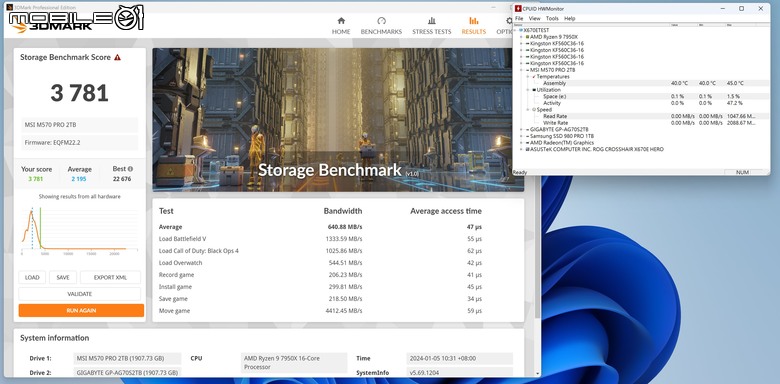The width and height of the screenshot is (780, 384).
Task: Click the info icon next to Best
Action: coord(130,169)
